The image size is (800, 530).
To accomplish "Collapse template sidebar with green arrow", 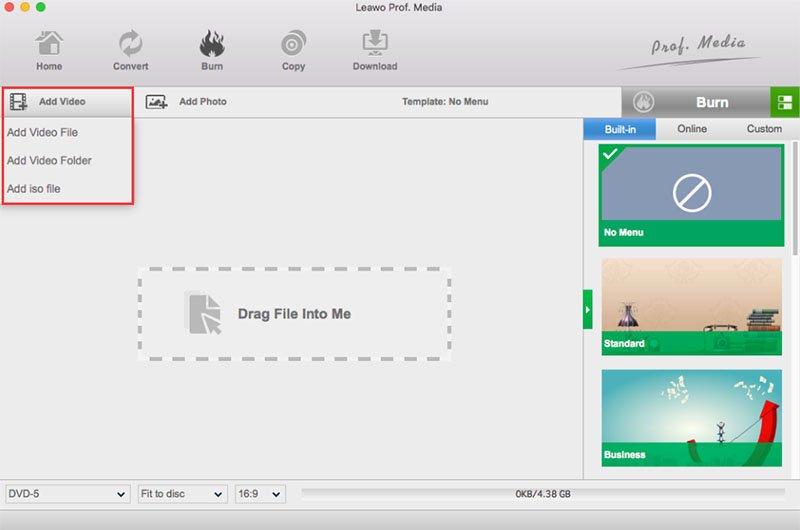I will click(x=588, y=310).
